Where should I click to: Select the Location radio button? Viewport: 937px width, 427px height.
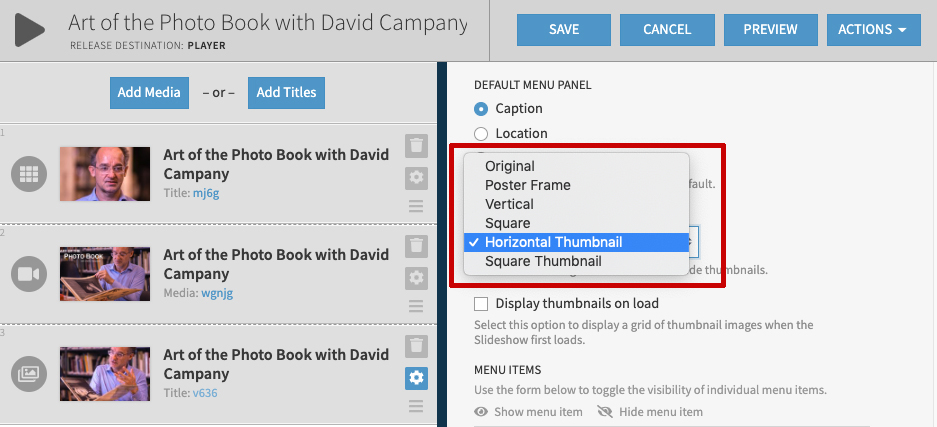[x=481, y=133]
